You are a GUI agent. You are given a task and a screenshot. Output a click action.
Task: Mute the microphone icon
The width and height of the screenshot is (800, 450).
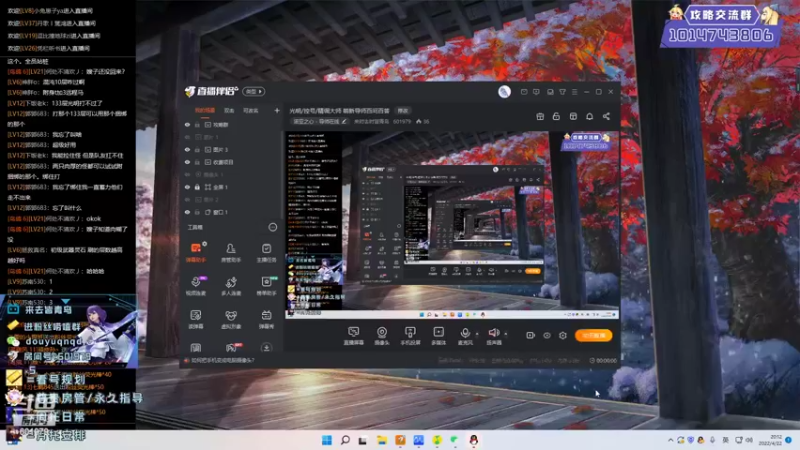point(465,333)
